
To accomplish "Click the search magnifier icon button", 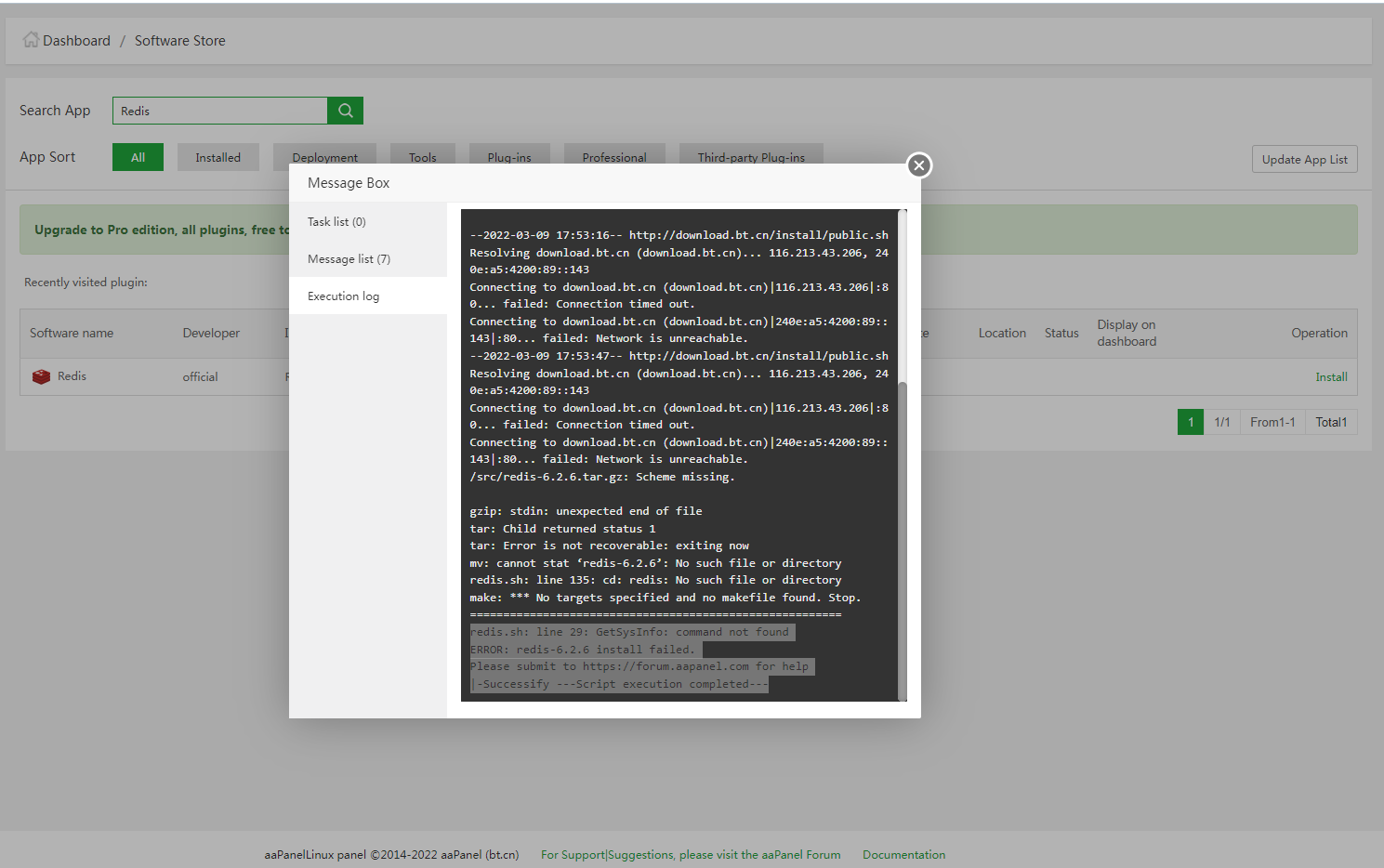I will pyautogui.click(x=345, y=111).
